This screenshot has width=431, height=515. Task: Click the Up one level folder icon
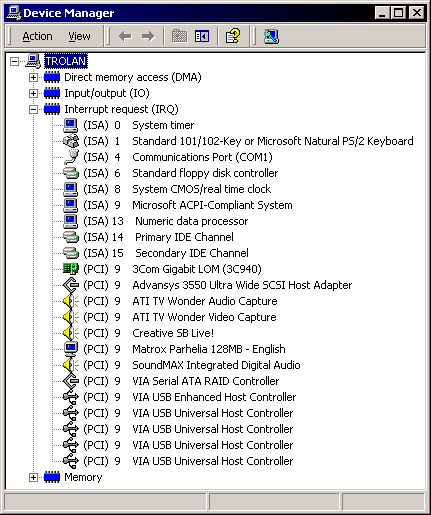click(x=179, y=36)
